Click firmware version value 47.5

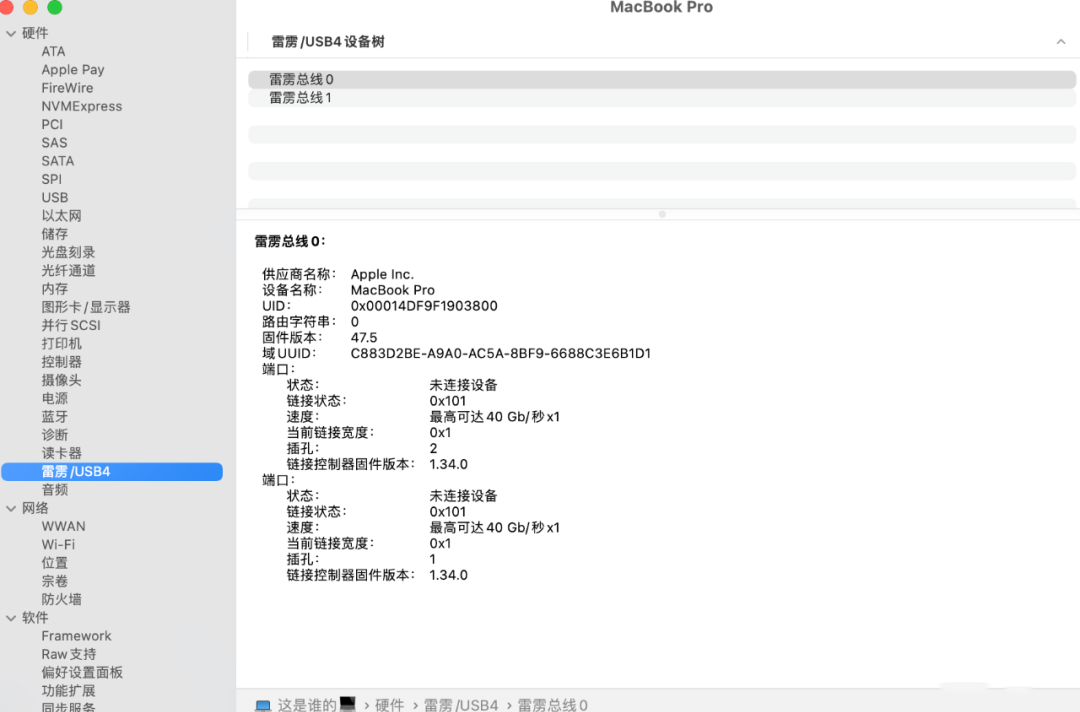364,337
